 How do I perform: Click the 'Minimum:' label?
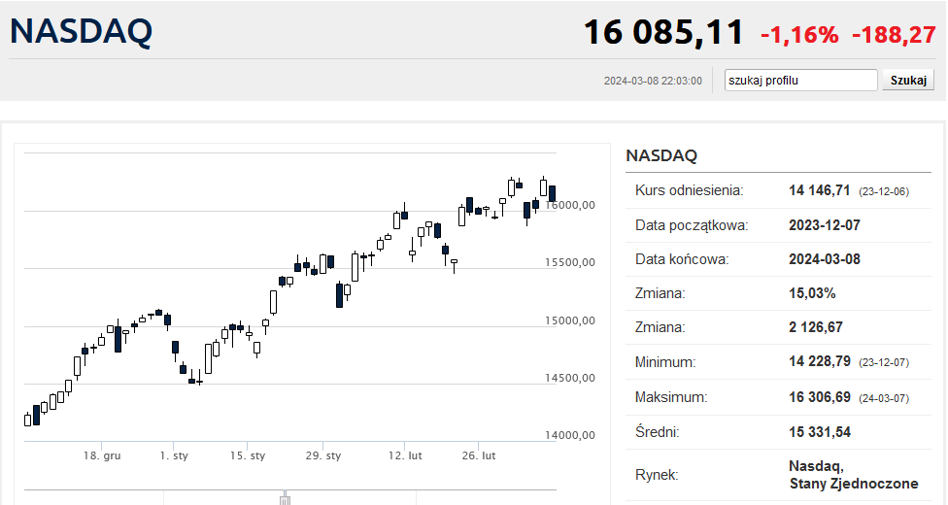(665, 362)
